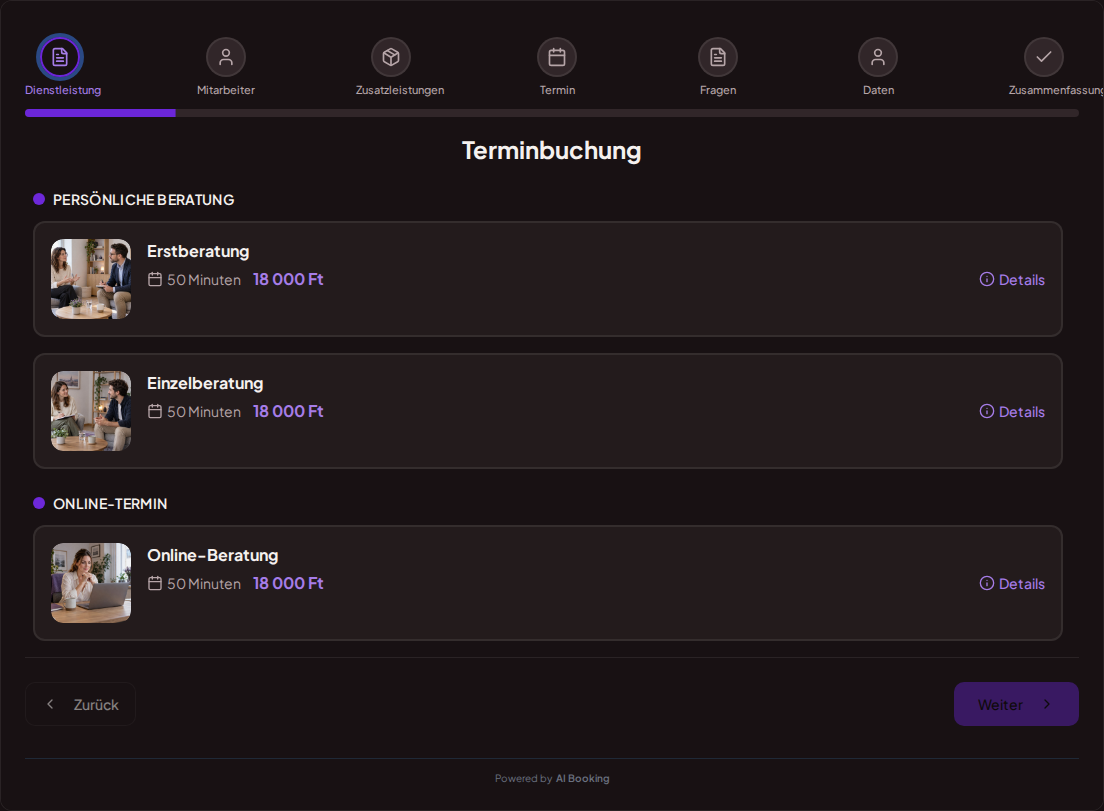Image resolution: width=1104 pixels, height=811 pixels.
Task: Click the 18 000 Ft price of Erstberatung
Action: [x=288, y=279]
